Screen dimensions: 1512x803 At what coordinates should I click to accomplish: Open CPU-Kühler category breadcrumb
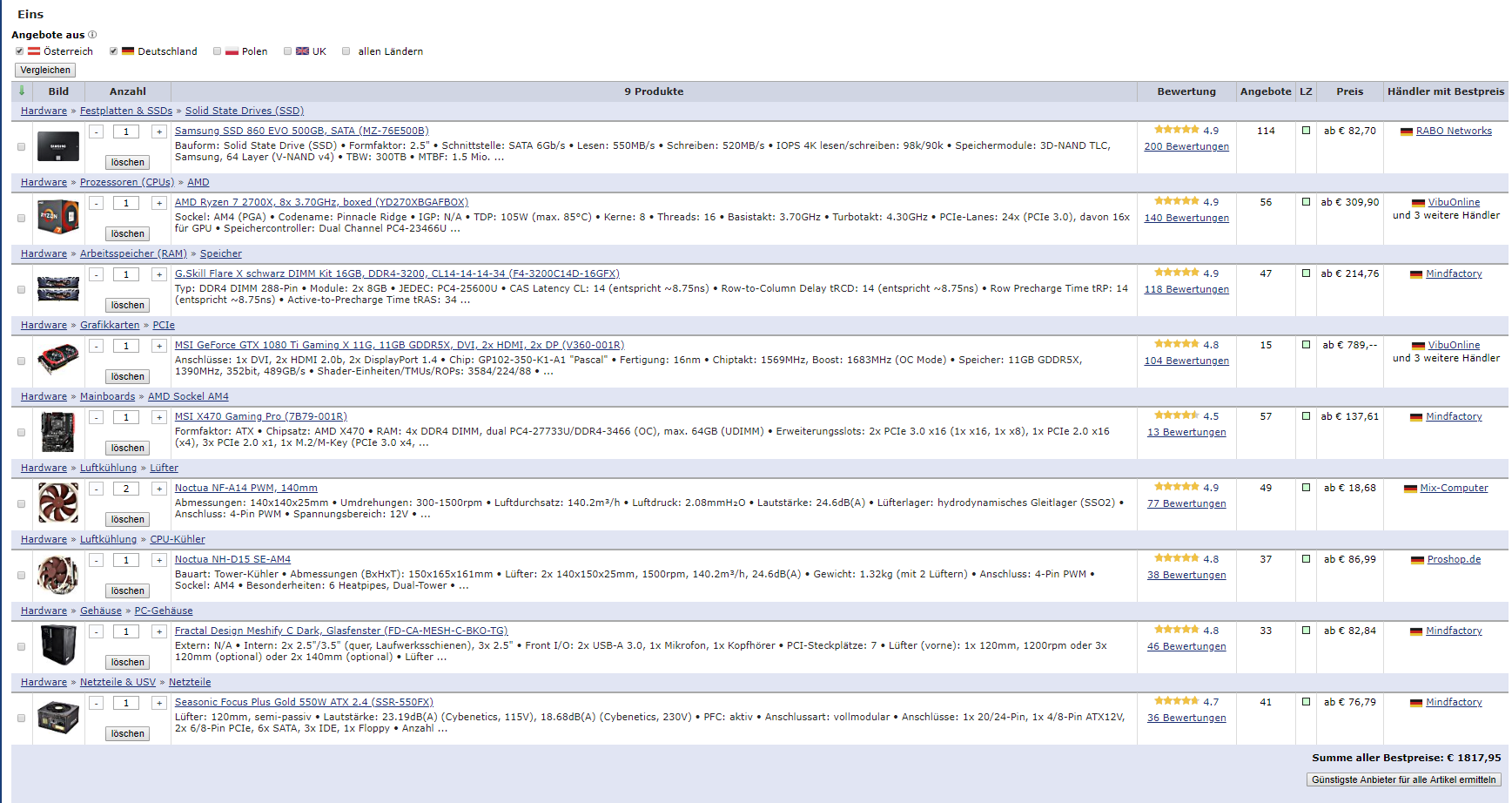click(x=178, y=539)
